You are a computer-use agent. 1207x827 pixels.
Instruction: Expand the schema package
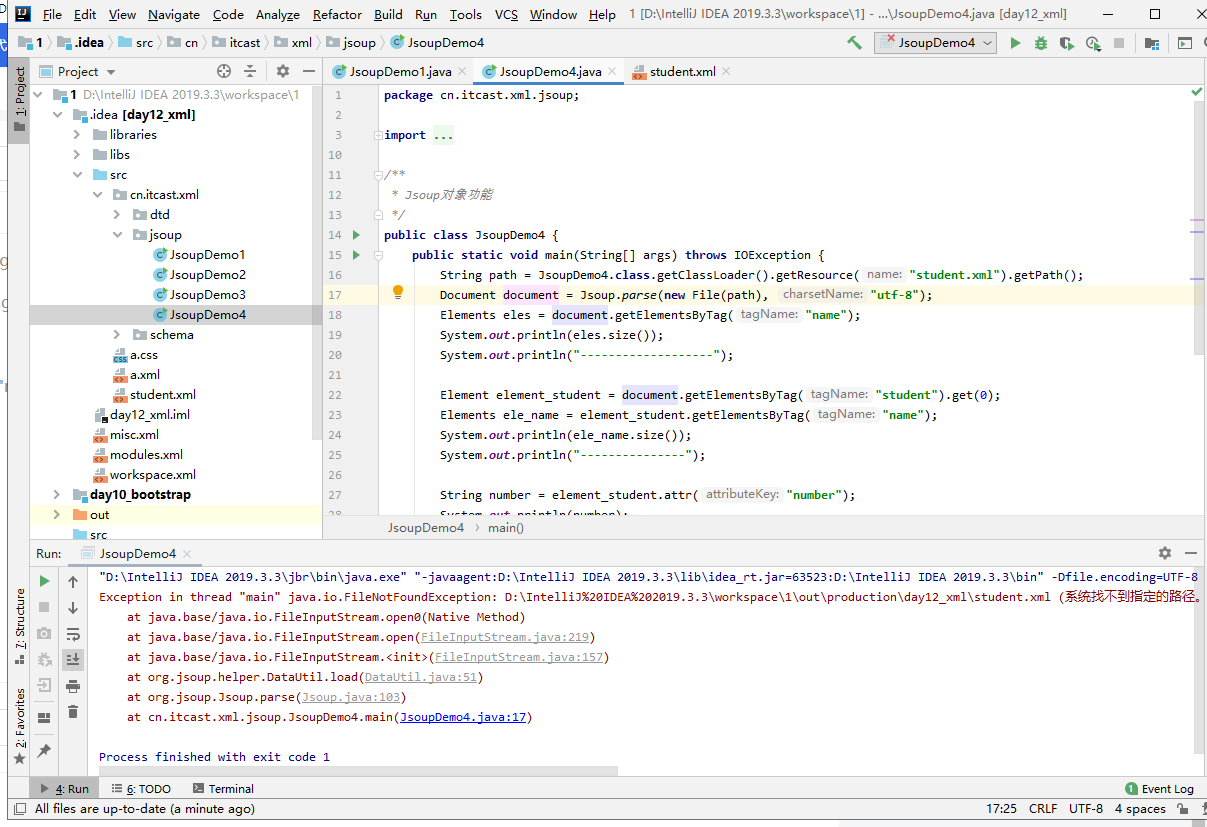pyautogui.click(x=117, y=335)
